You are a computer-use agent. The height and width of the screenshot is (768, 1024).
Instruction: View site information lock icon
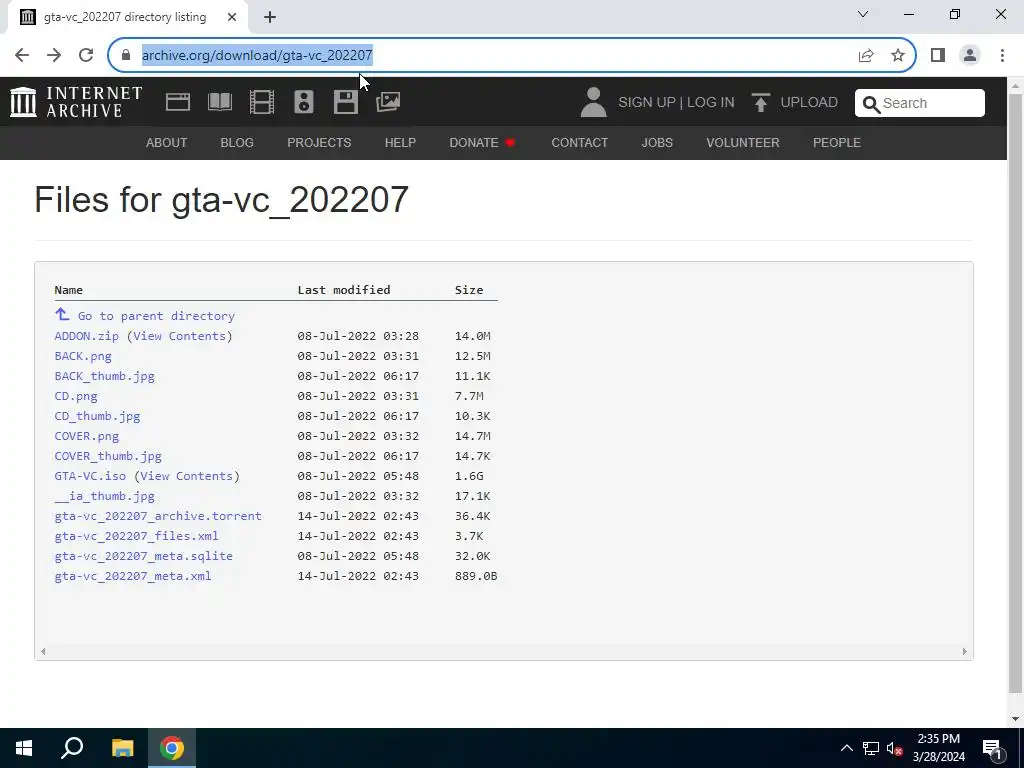(x=126, y=55)
